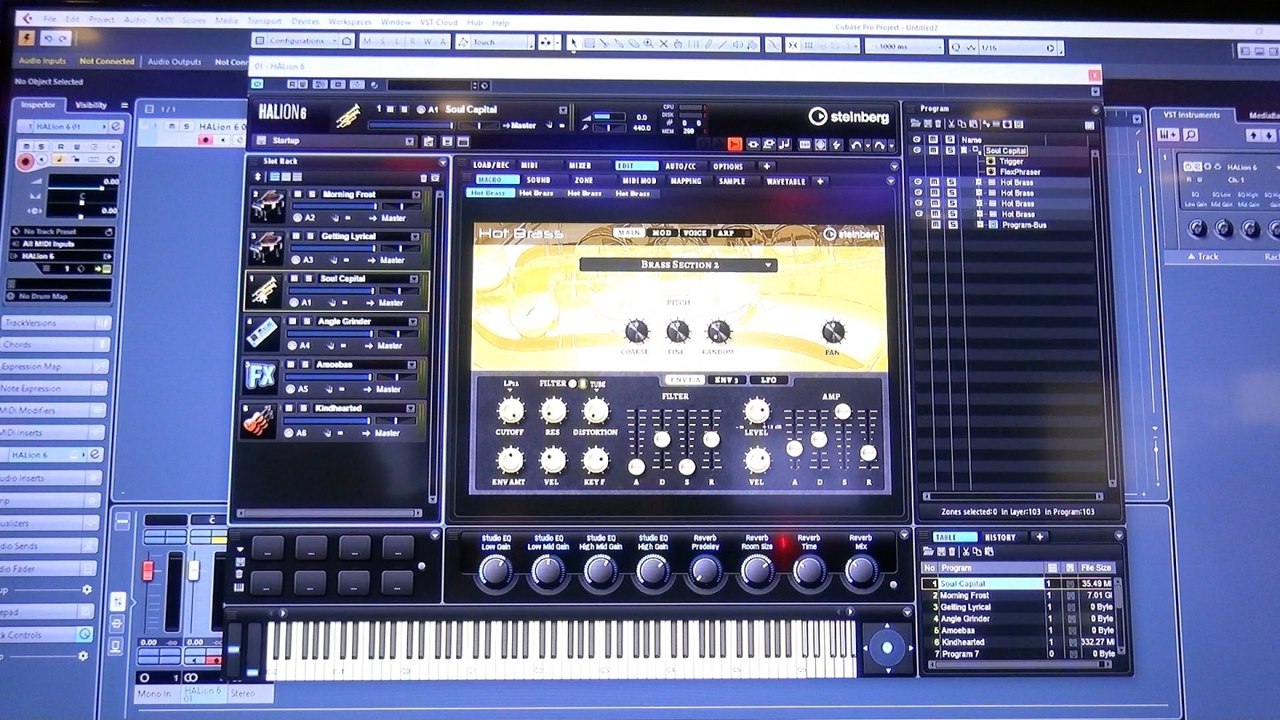Expand the Program-Bus node in Program tree
This screenshot has width=1280, height=720.
tap(982, 225)
